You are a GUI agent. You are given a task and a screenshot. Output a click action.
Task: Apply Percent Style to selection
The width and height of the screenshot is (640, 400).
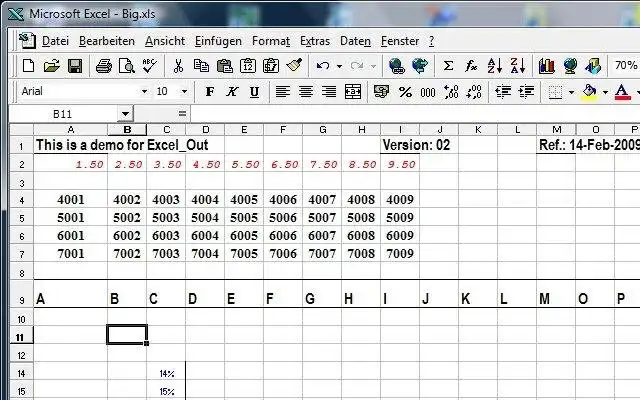pos(405,92)
